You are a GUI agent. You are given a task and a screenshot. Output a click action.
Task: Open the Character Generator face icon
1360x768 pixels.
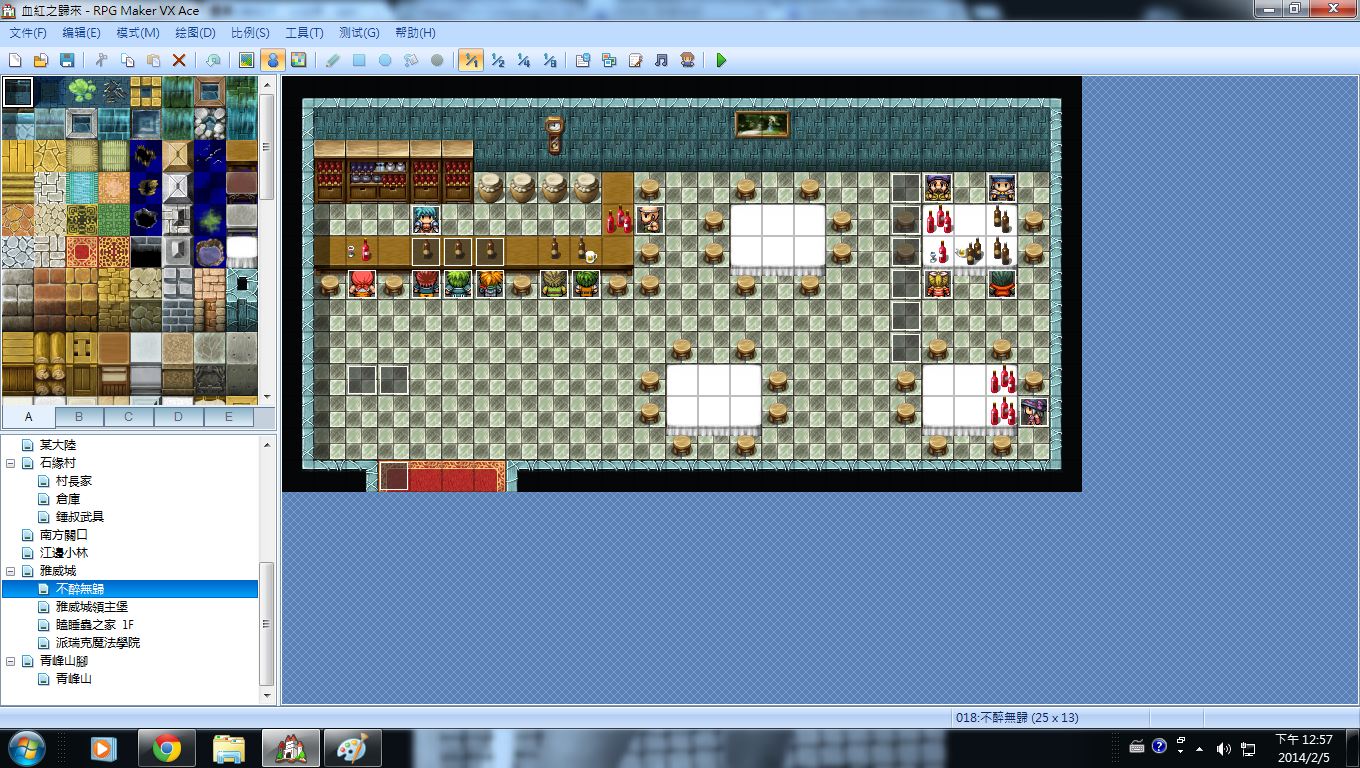click(687, 60)
